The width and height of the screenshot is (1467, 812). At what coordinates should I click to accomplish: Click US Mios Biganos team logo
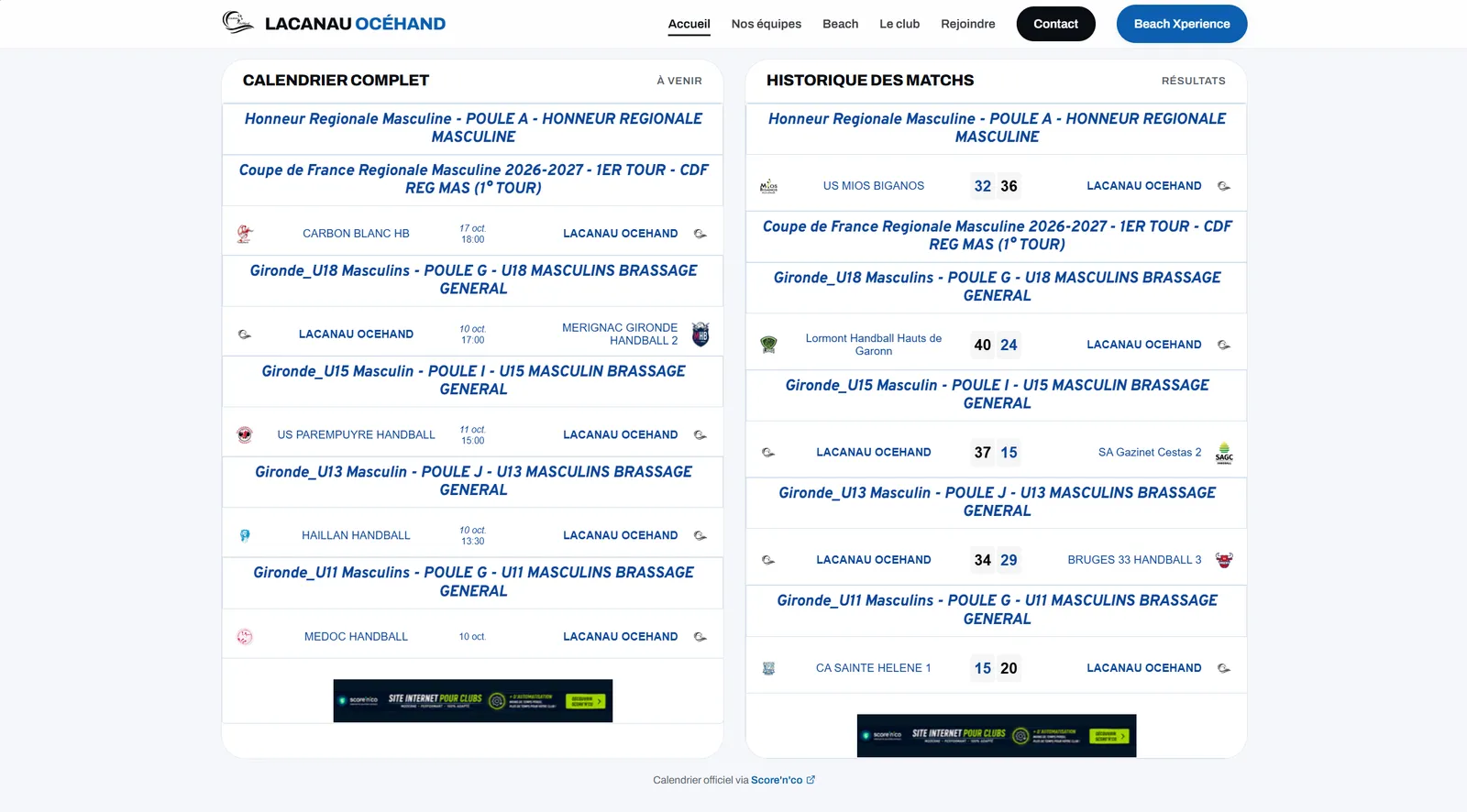[768, 186]
